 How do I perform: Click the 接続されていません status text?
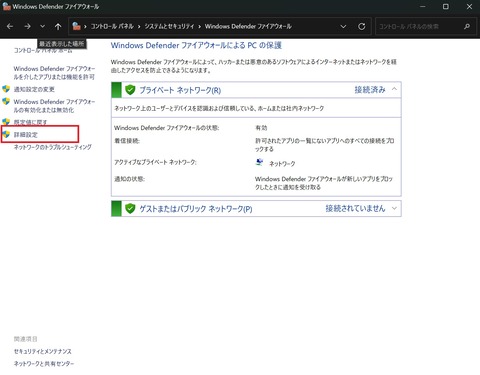(355, 208)
